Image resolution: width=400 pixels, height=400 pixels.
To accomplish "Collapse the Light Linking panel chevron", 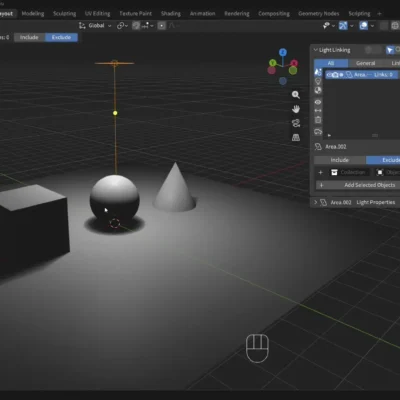I will pos(315,50).
